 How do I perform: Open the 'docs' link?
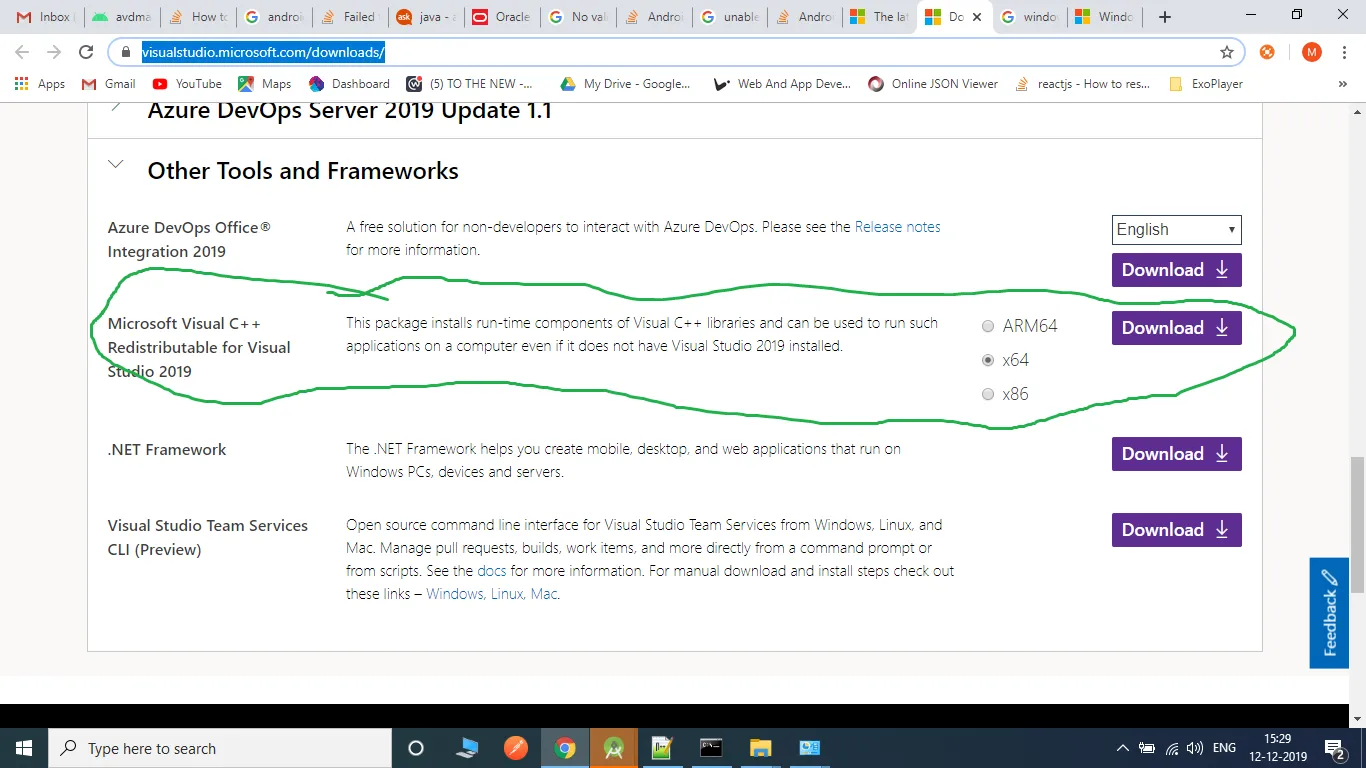(492, 571)
